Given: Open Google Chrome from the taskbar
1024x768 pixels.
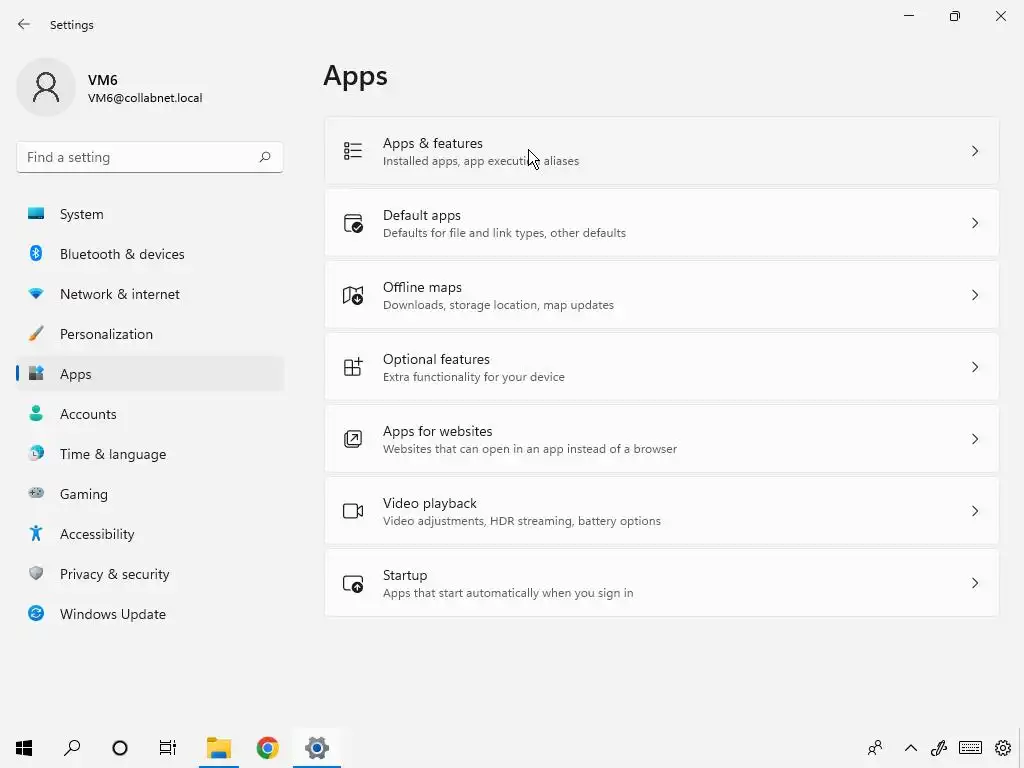Looking at the screenshot, I should point(267,748).
